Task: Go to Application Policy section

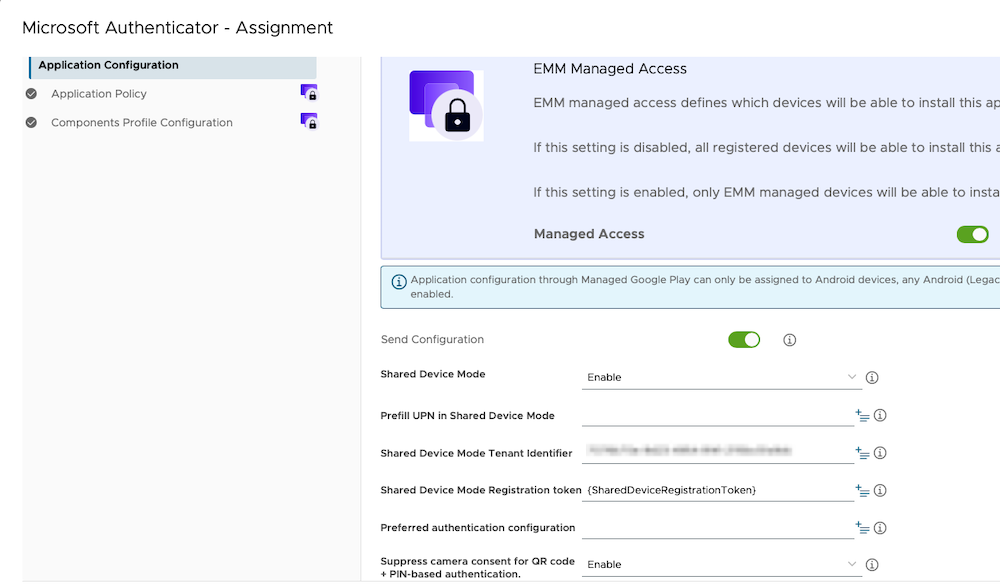Action: 99,94
